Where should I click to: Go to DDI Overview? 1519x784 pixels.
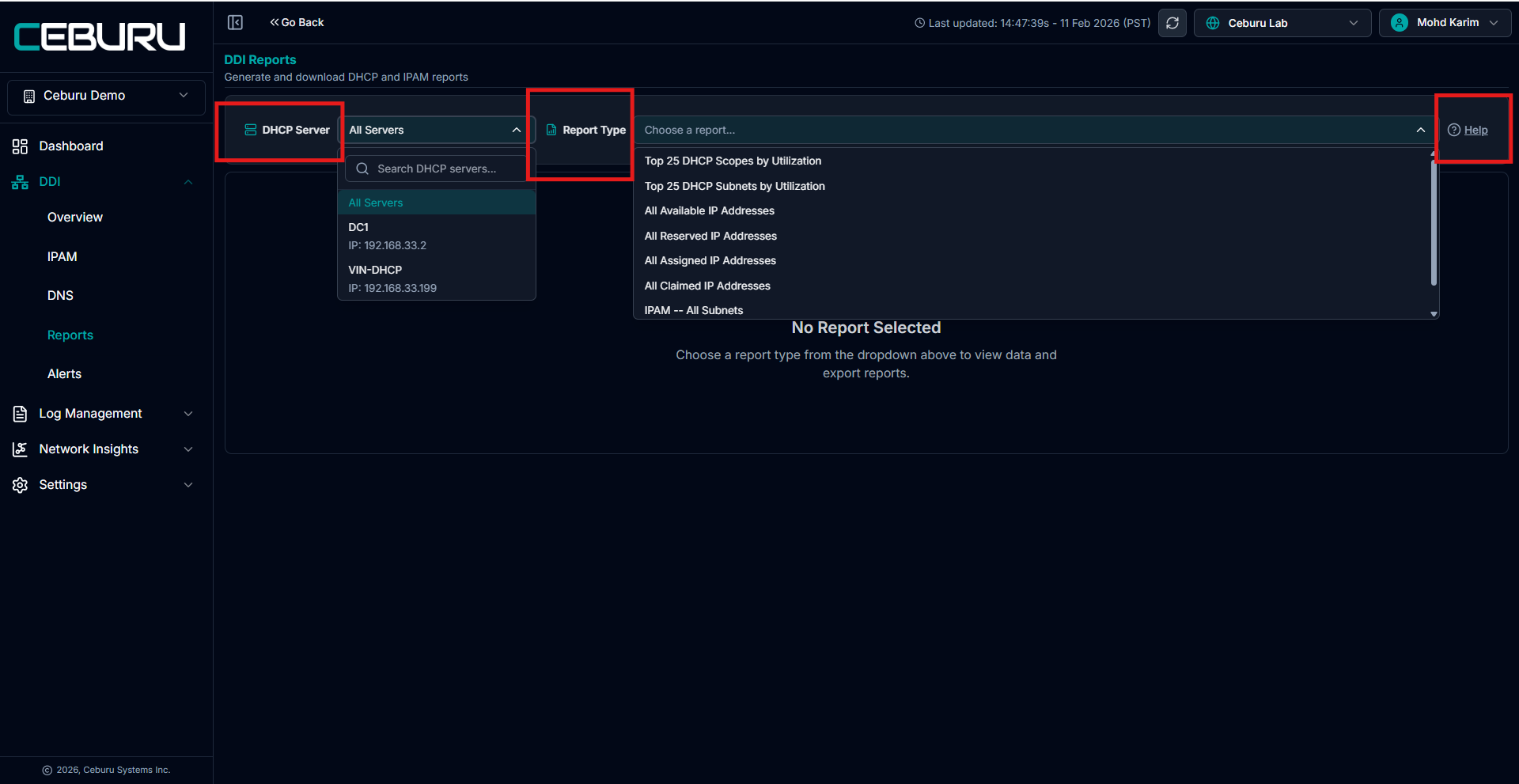point(75,217)
